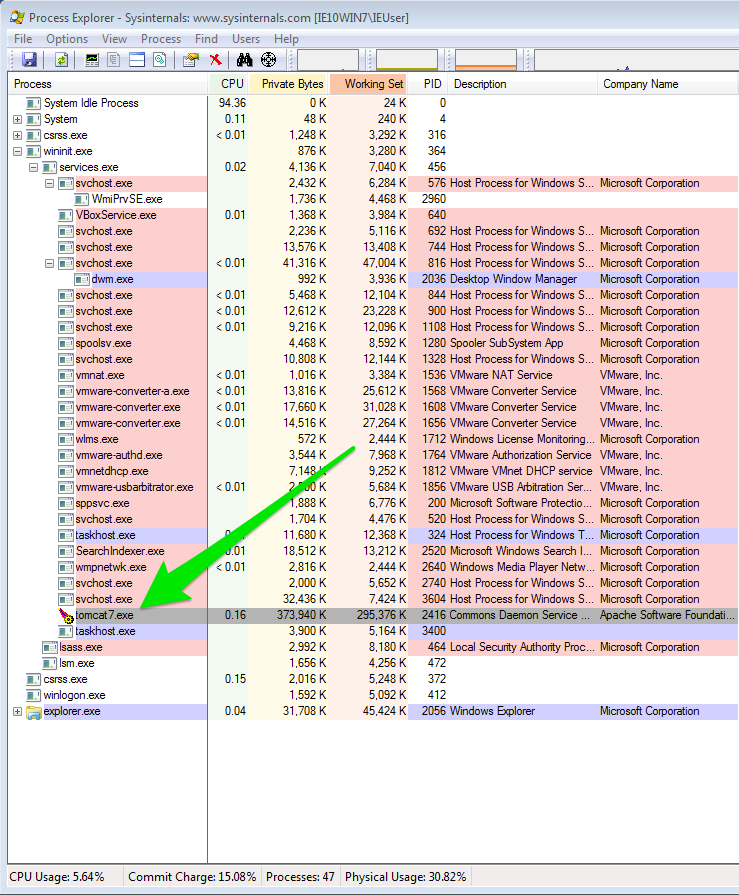Open the View menu
The height and width of the screenshot is (895, 739).
pos(114,39)
